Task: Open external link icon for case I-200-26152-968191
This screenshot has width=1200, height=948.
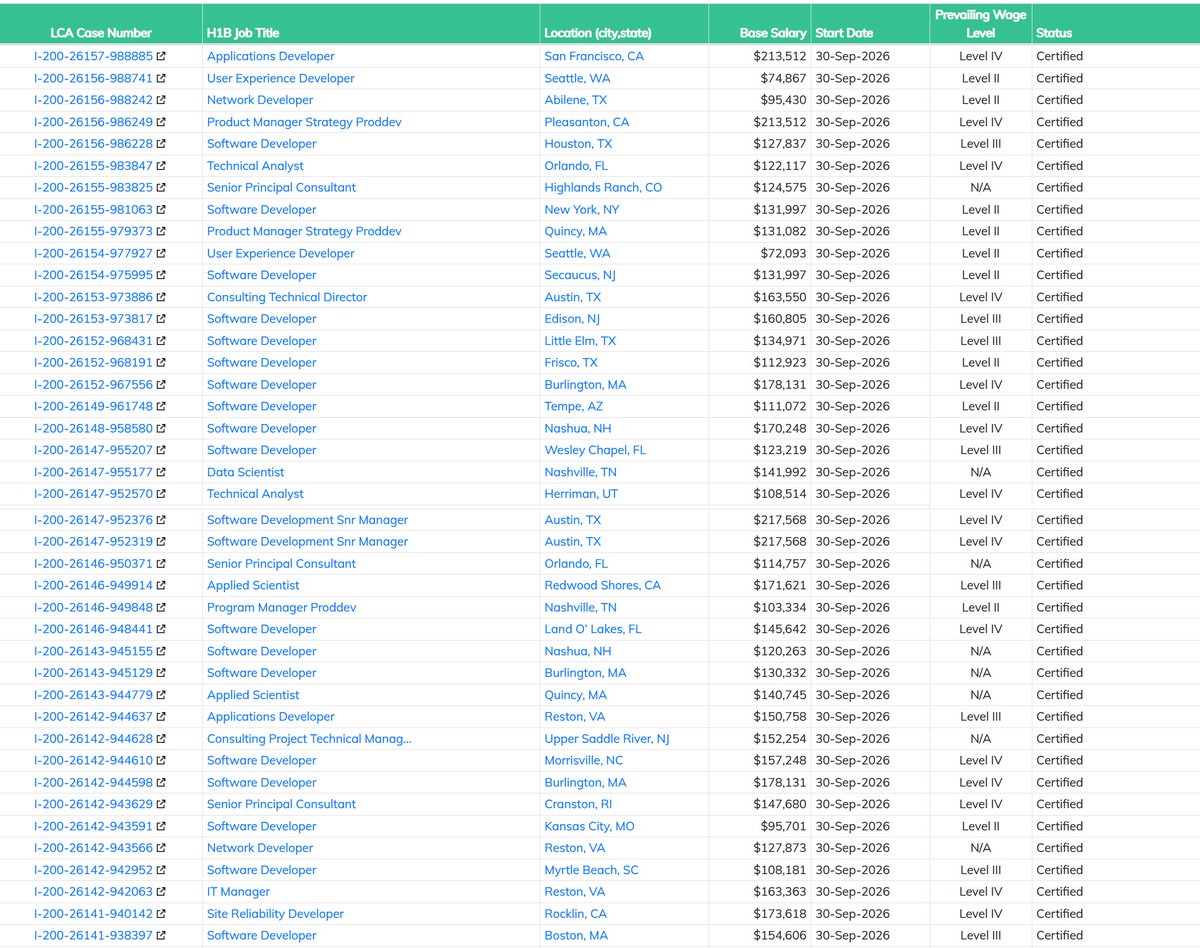Action: pyautogui.click(x=161, y=363)
